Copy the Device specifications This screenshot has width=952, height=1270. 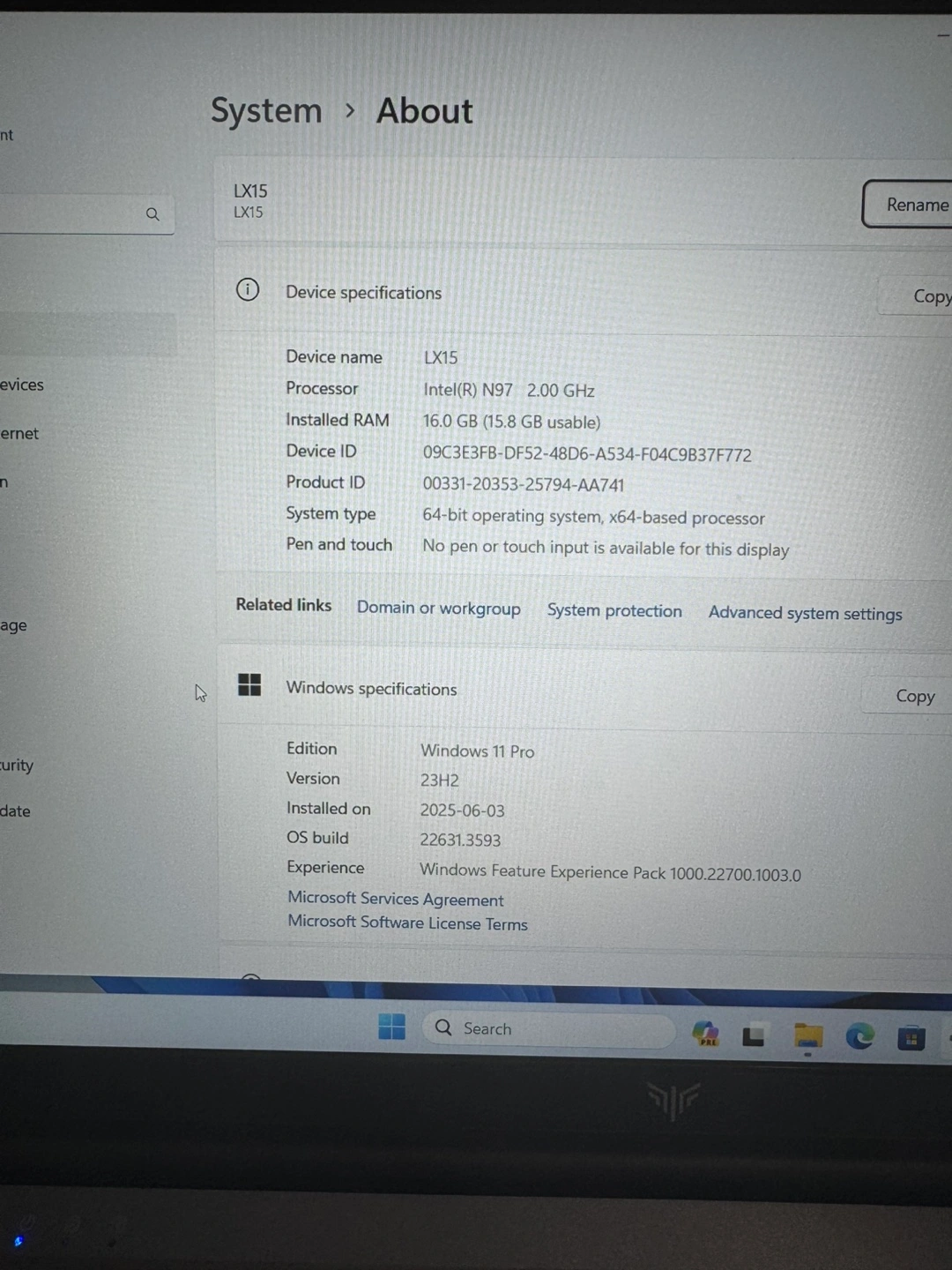pyautogui.click(x=917, y=296)
